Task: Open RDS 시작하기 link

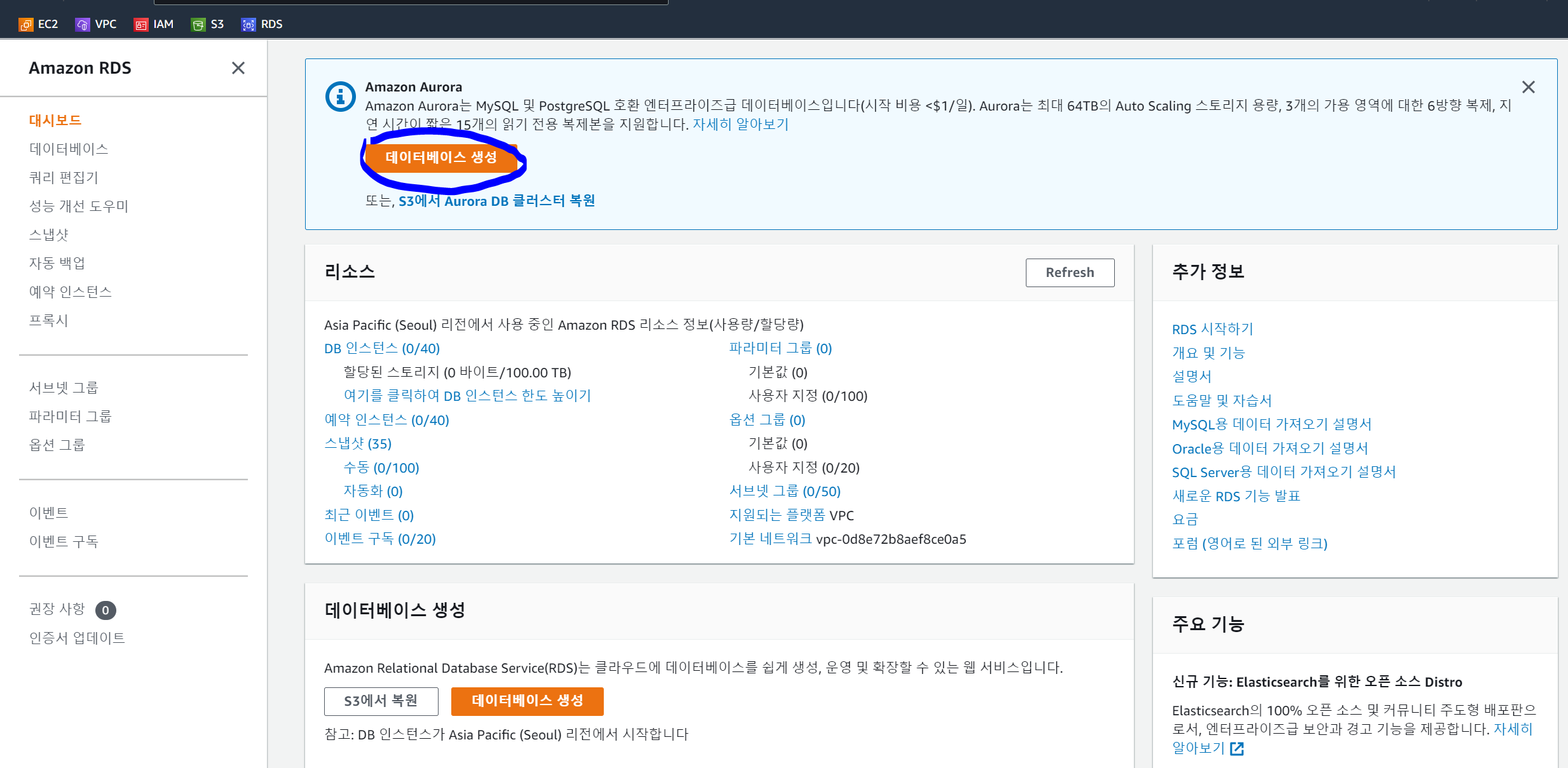Action: (x=1212, y=329)
